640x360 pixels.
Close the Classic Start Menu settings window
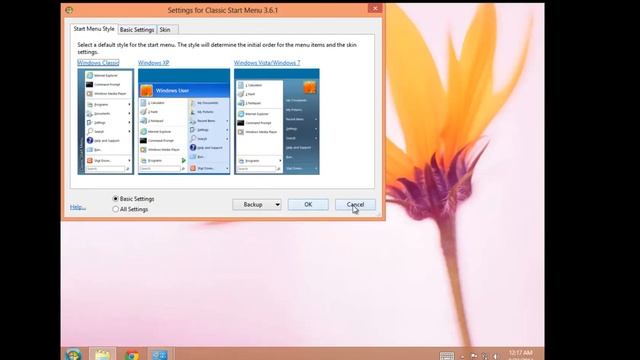(375, 9)
